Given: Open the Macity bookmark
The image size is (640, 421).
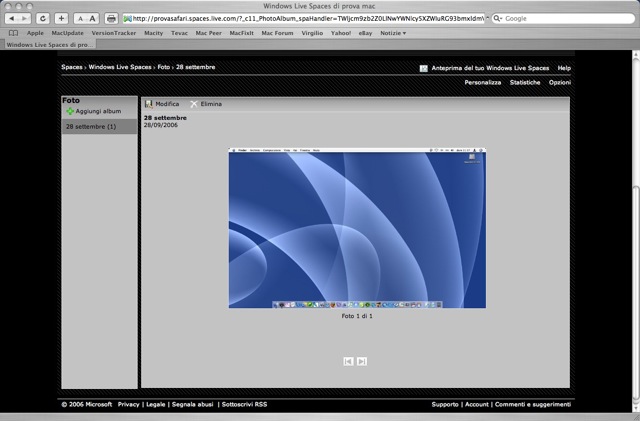Looking at the screenshot, I should tap(153, 33).
